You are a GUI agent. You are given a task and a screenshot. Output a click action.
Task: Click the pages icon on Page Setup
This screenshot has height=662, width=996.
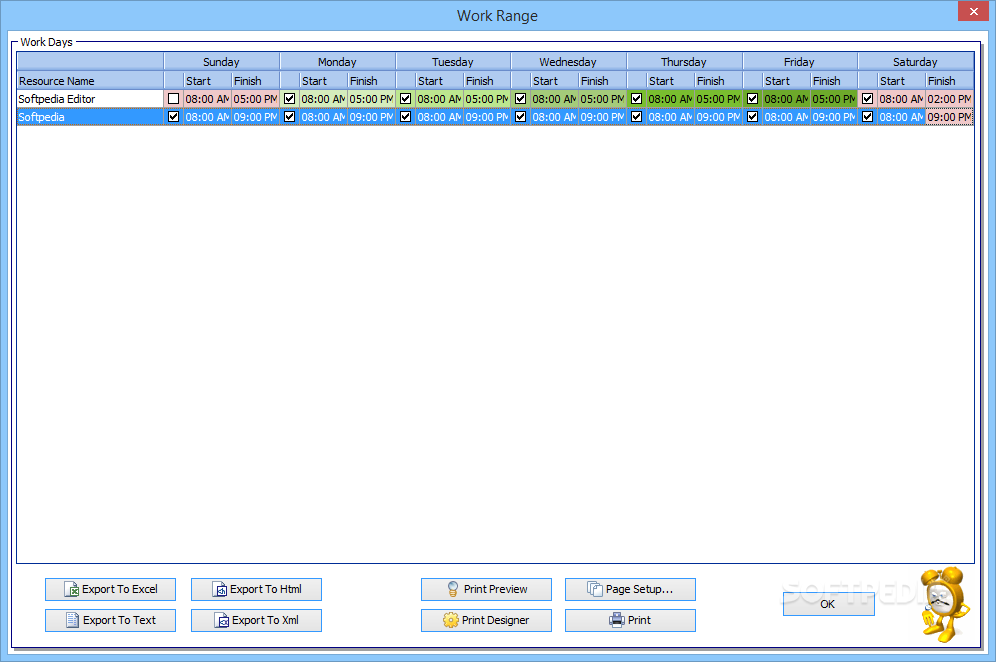[x=595, y=590]
